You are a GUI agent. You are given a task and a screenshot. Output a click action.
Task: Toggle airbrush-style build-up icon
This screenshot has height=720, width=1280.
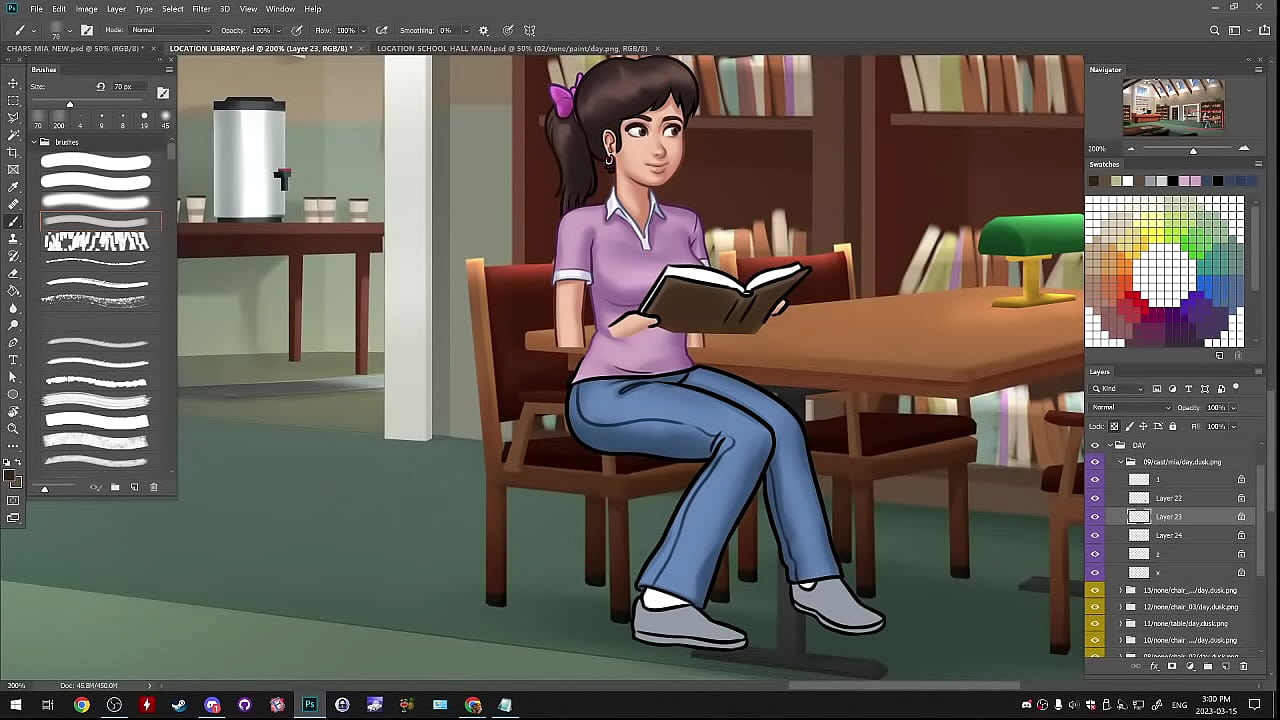click(x=381, y=30)
